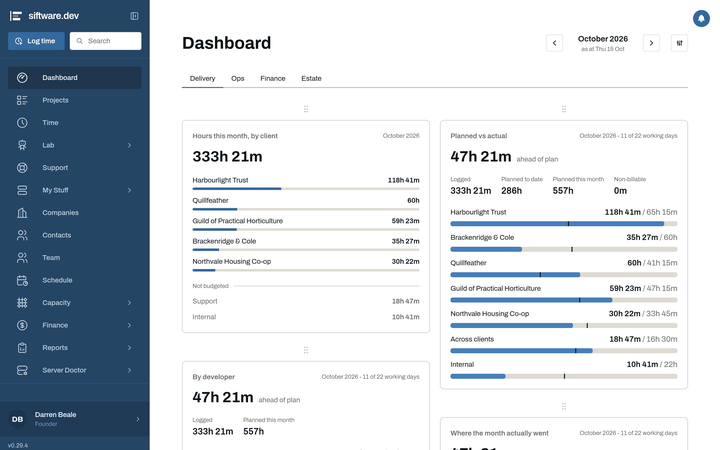Expand the Finance submenu chevron
This screenshot has height=450, width=720.
pyautogui.click(x=129, y=325)
